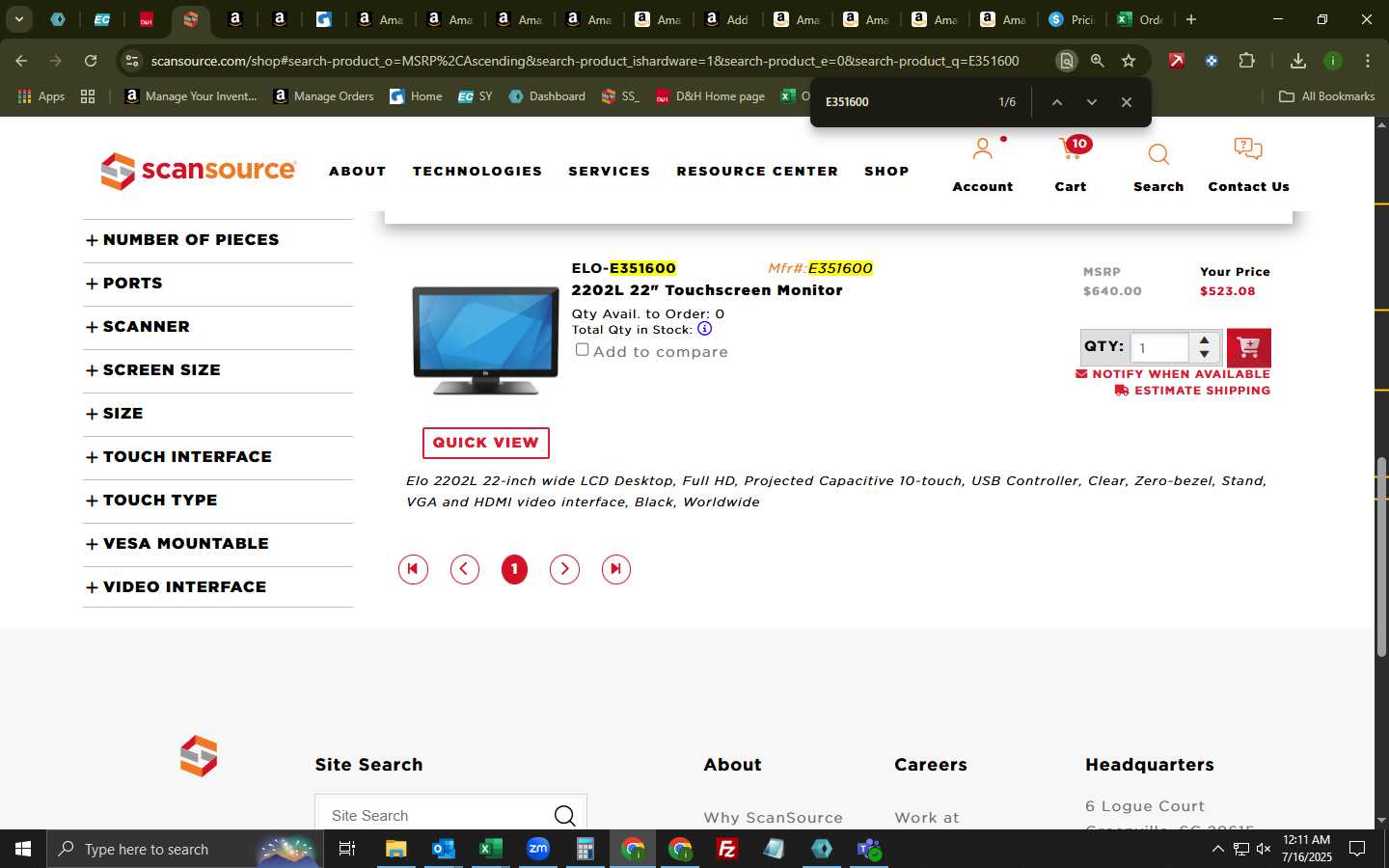Open the shopping Cart with 10 items
This screenshot has height=868, width=1389.
pyautogui.click(x=1071, y=149)
